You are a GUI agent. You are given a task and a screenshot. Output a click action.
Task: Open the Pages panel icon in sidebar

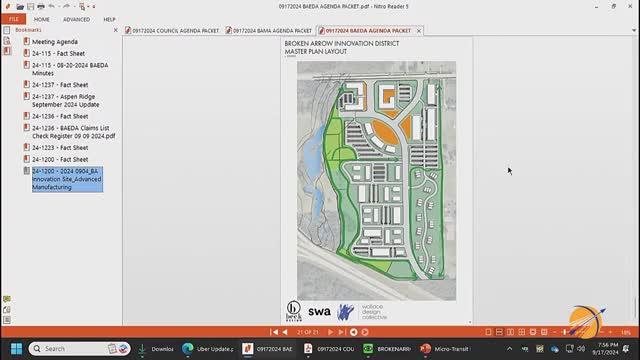click(7, 30)
